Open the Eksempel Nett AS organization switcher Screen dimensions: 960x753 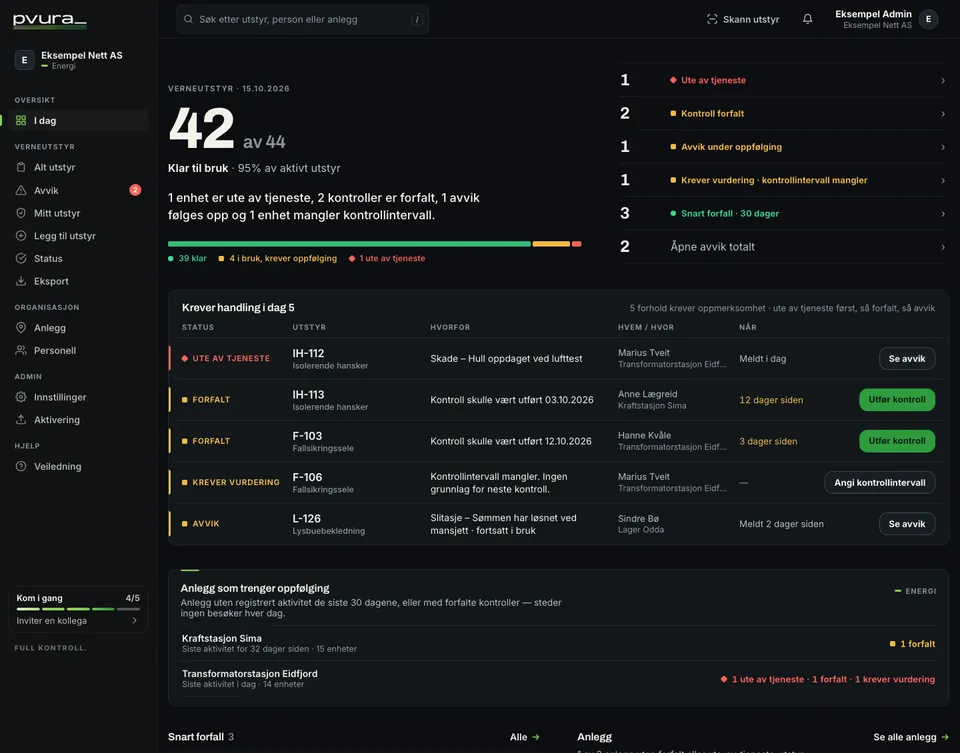[78, 60]
